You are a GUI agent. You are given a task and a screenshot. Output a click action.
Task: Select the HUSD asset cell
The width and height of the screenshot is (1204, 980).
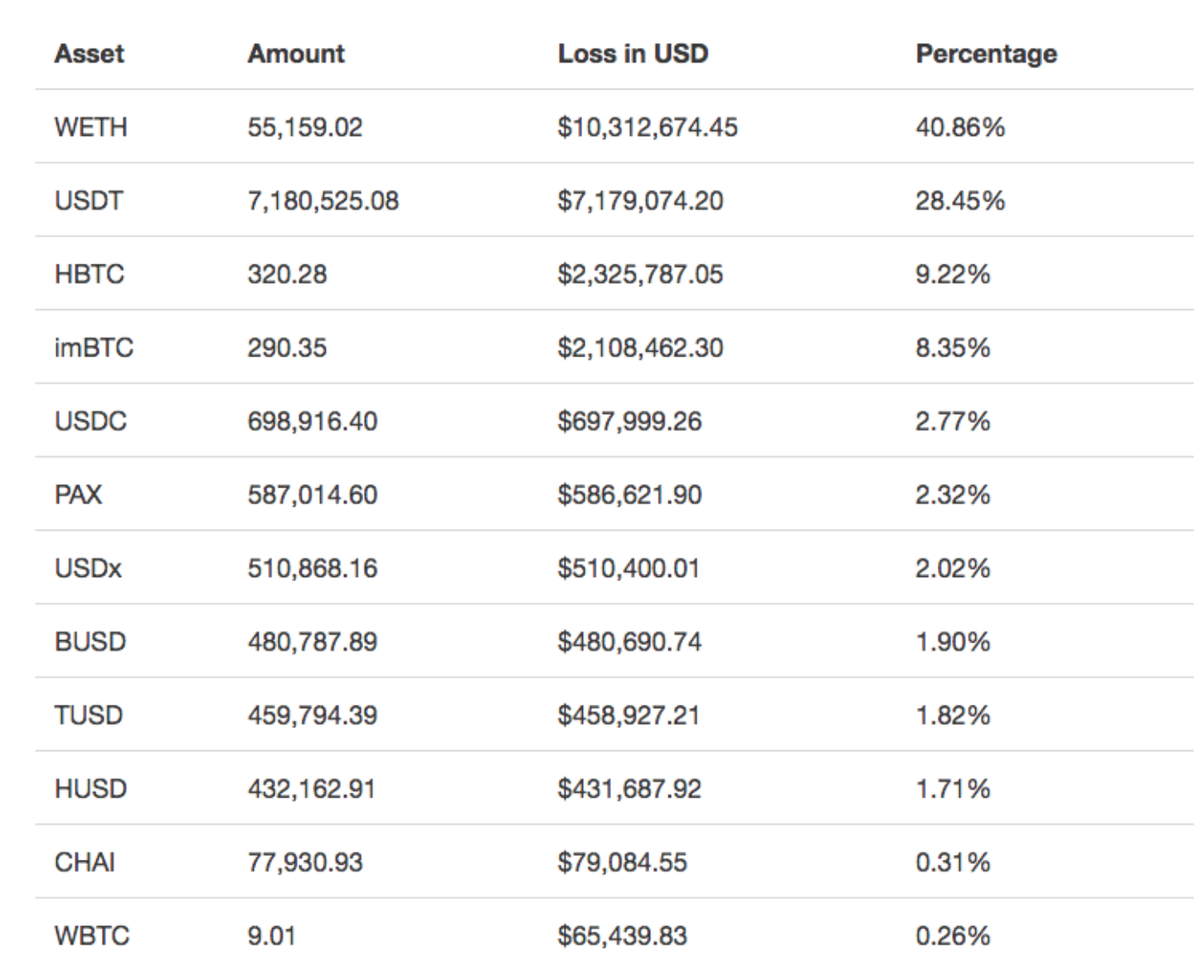point(90,788)
